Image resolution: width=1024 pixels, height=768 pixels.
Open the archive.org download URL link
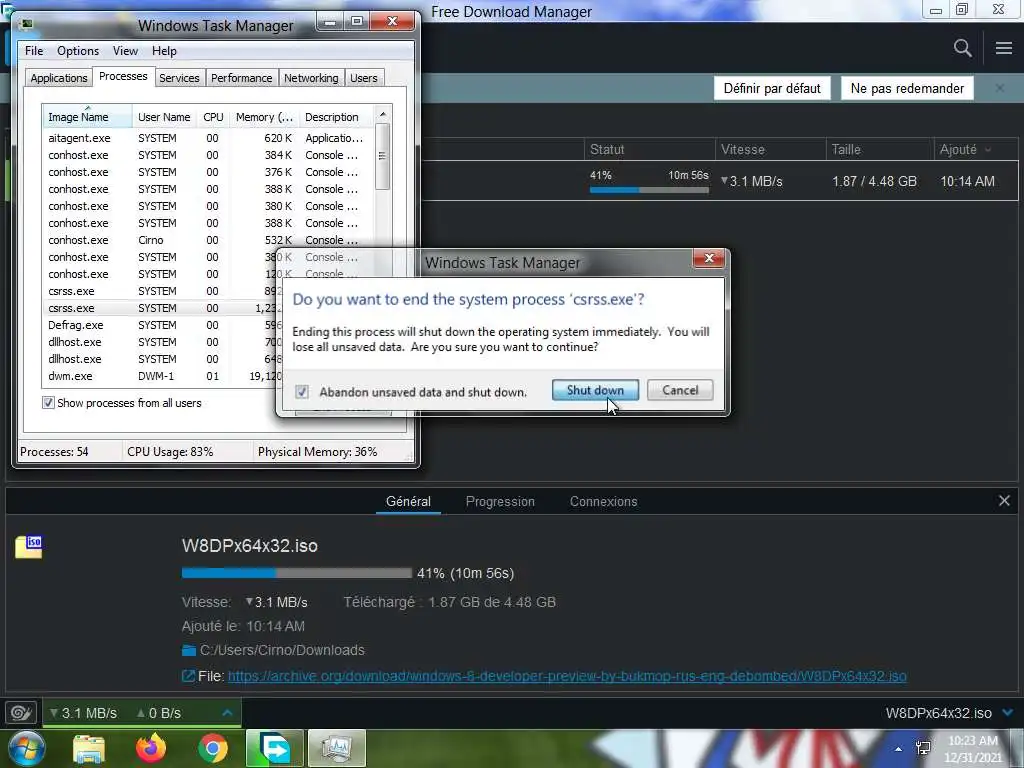tap(567, 676)
